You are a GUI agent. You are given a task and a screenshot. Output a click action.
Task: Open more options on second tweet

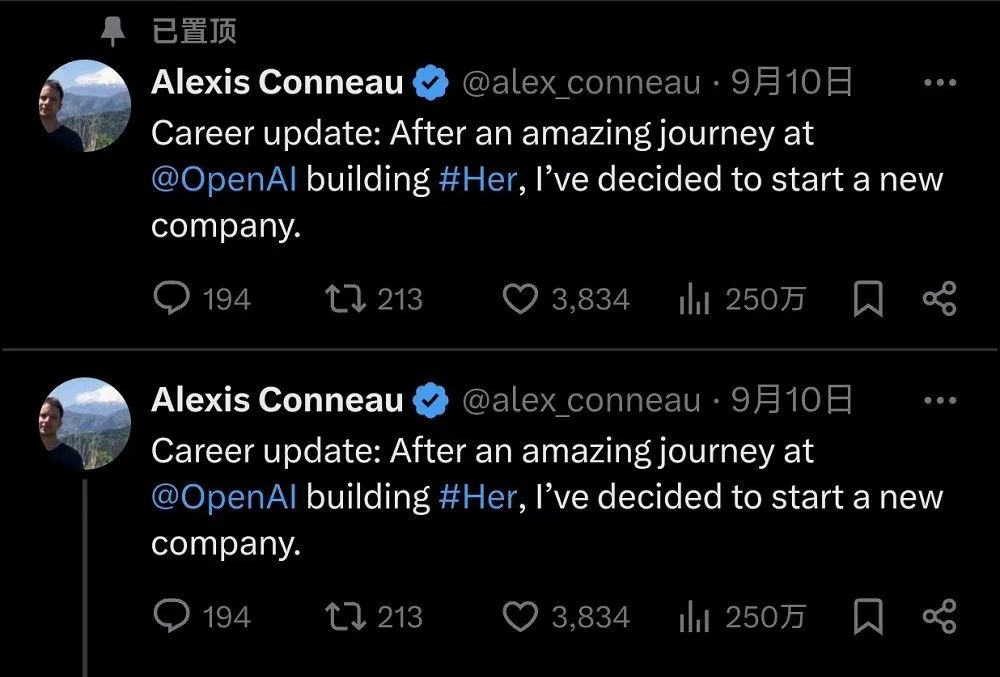pyautogui.click(x=940, y=401)
